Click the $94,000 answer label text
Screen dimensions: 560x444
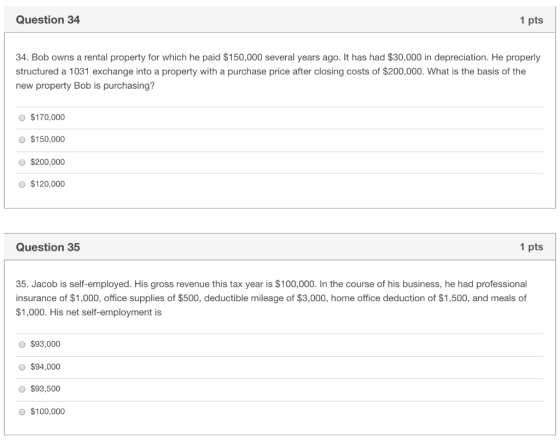(45, 367)
